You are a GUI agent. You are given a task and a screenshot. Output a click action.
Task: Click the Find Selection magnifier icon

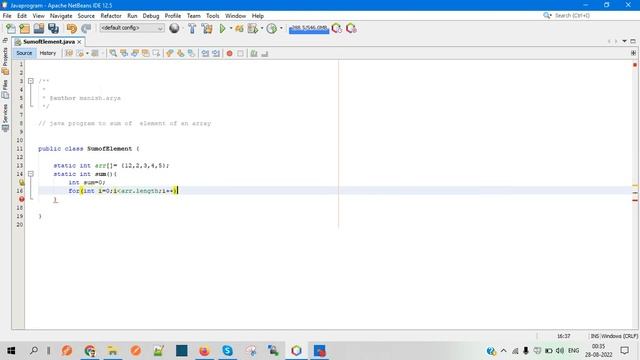[113, 53]
